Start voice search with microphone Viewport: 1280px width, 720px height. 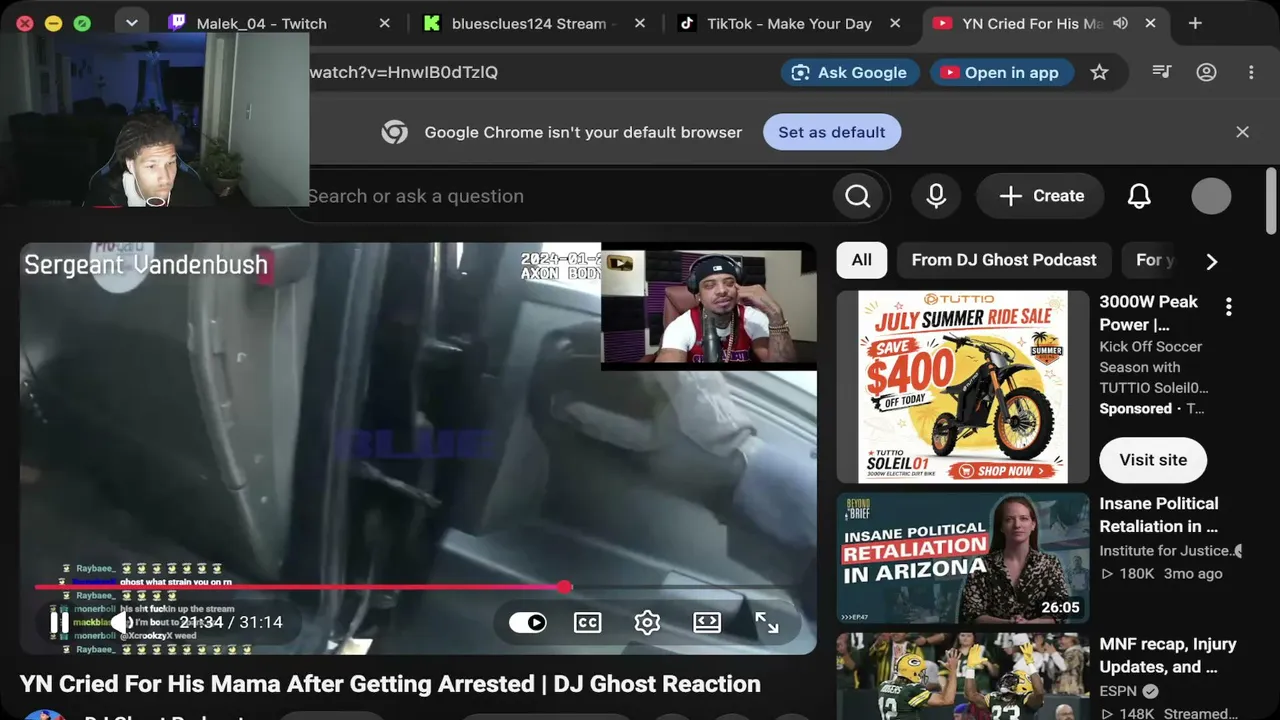tap(936, 196)
